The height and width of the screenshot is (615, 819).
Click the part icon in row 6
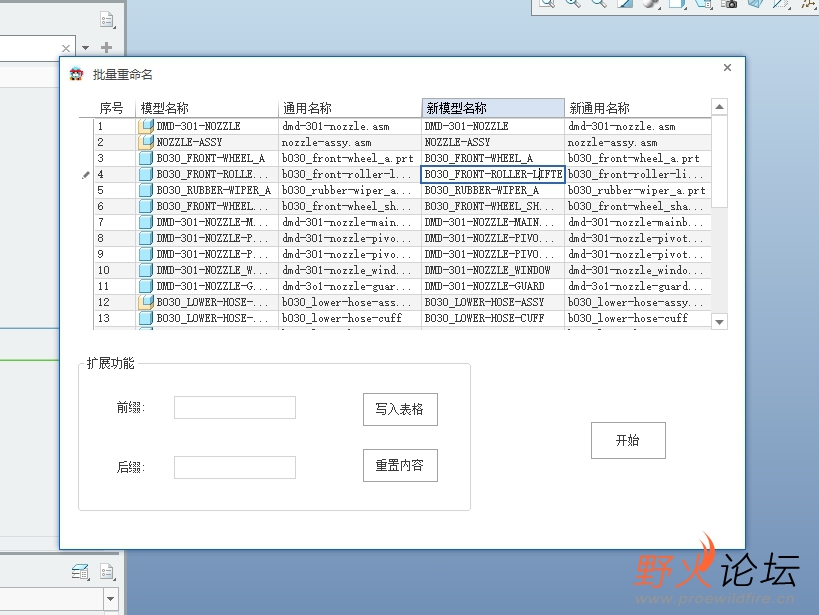point(146,206)
